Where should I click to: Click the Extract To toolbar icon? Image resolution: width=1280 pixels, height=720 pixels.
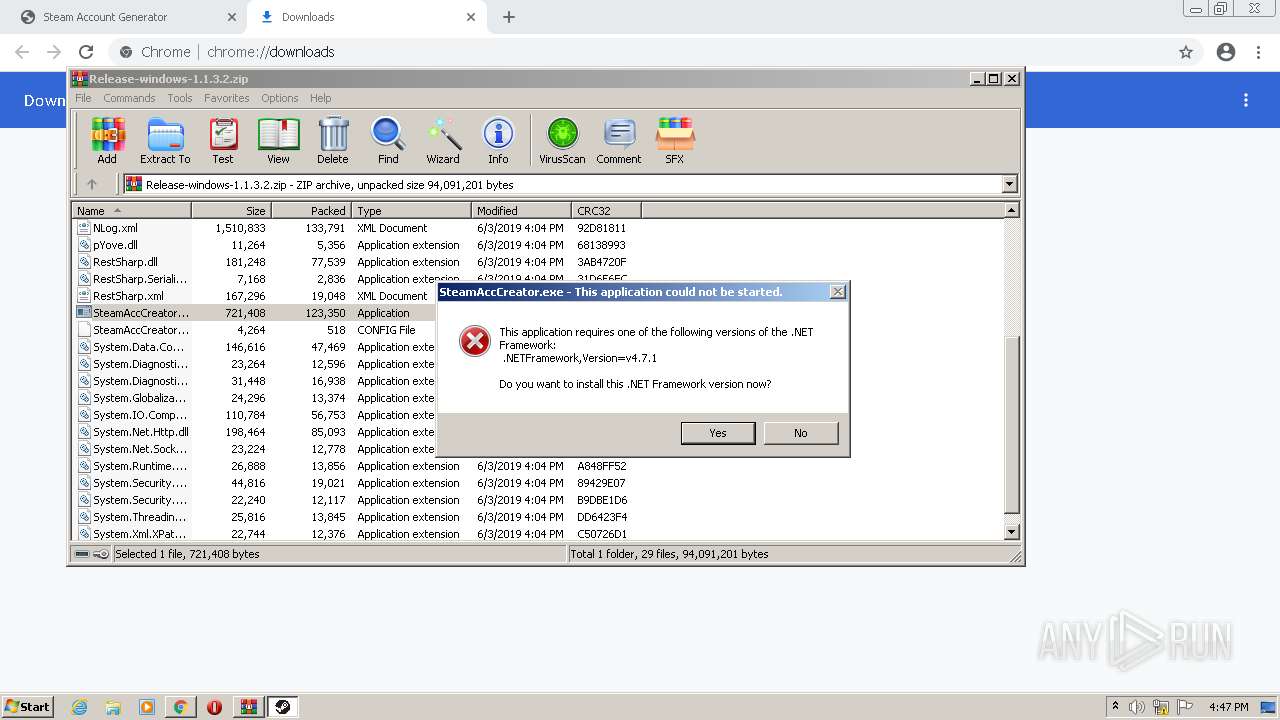coord(165,140)
